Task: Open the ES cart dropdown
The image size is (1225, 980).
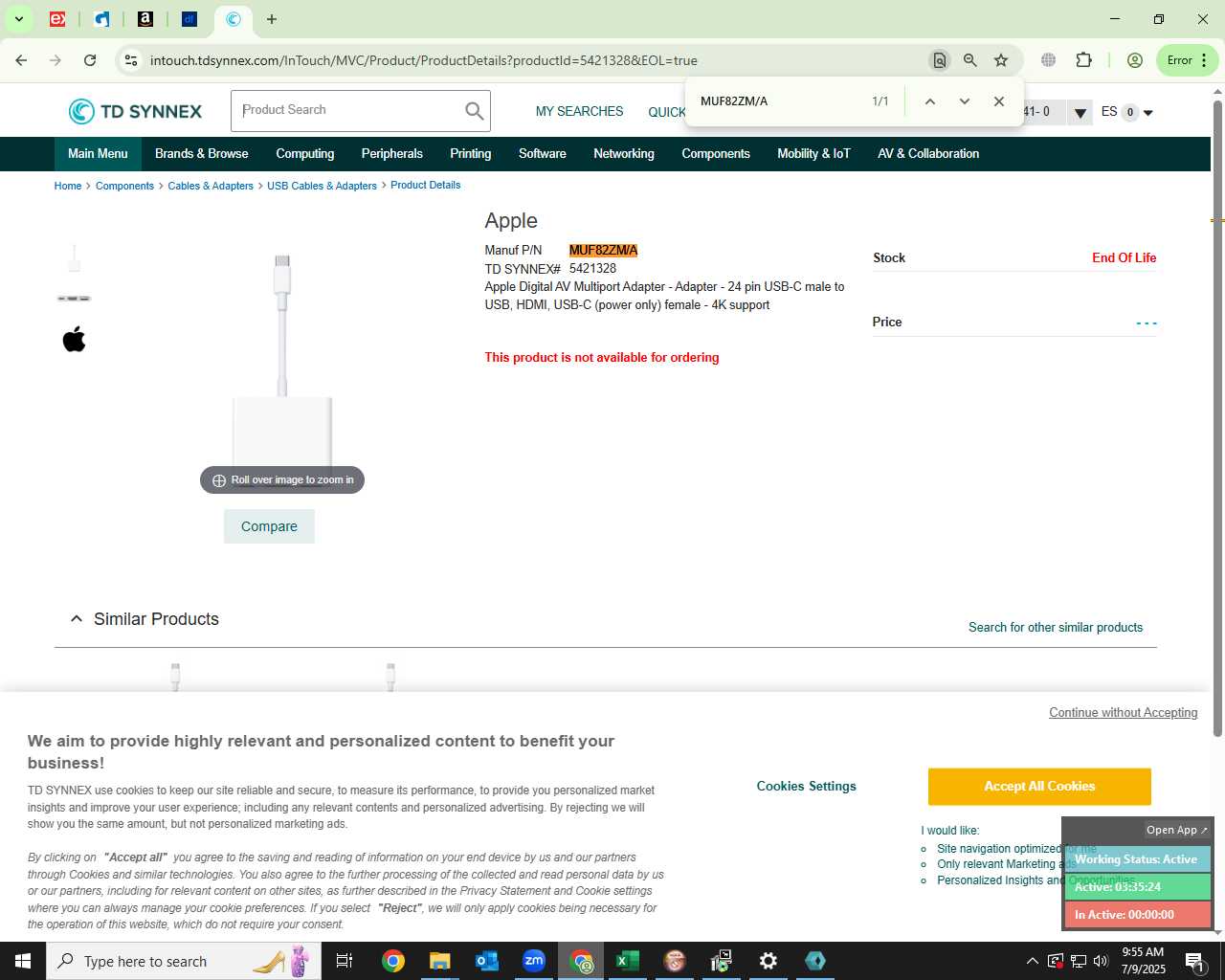Action: pyautogui.click(x=1127, y=112)
